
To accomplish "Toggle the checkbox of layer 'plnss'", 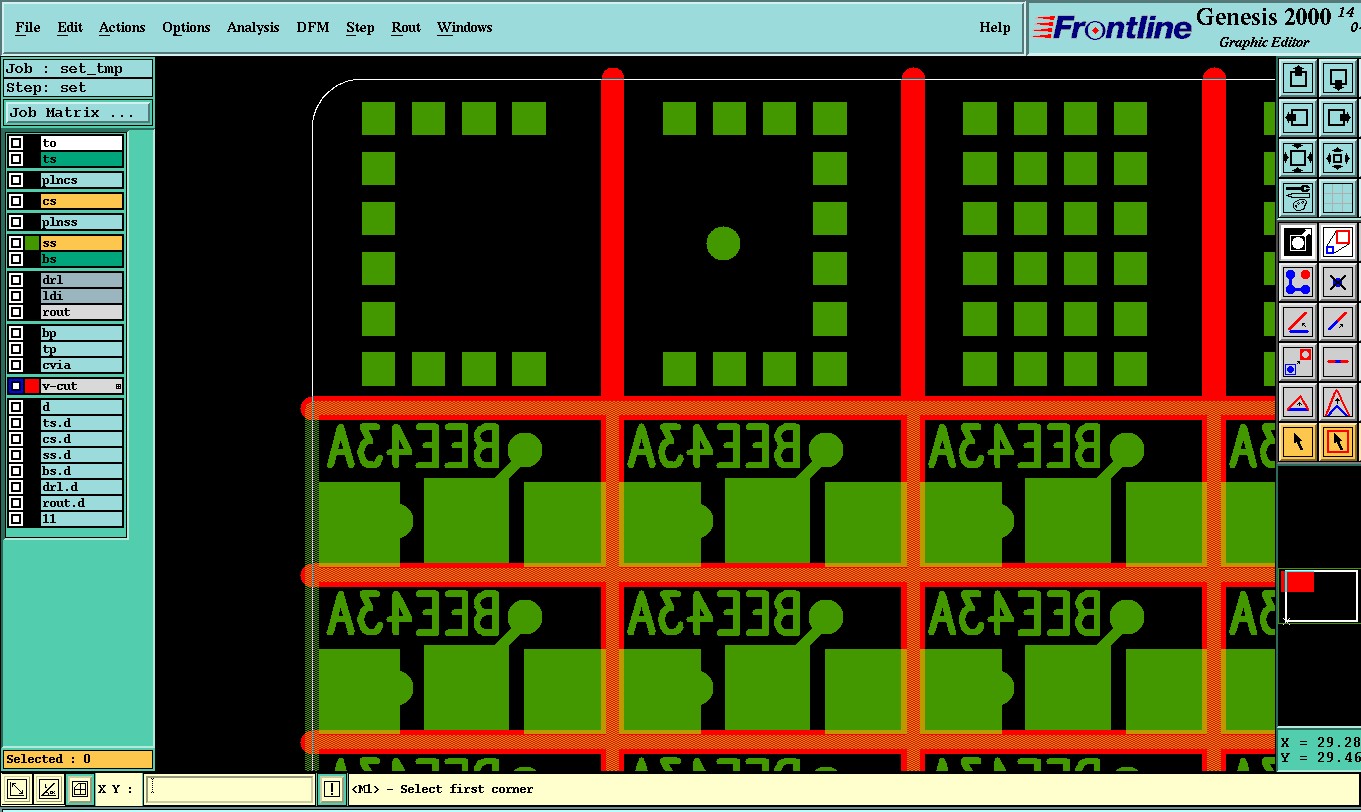I will 16,222.
